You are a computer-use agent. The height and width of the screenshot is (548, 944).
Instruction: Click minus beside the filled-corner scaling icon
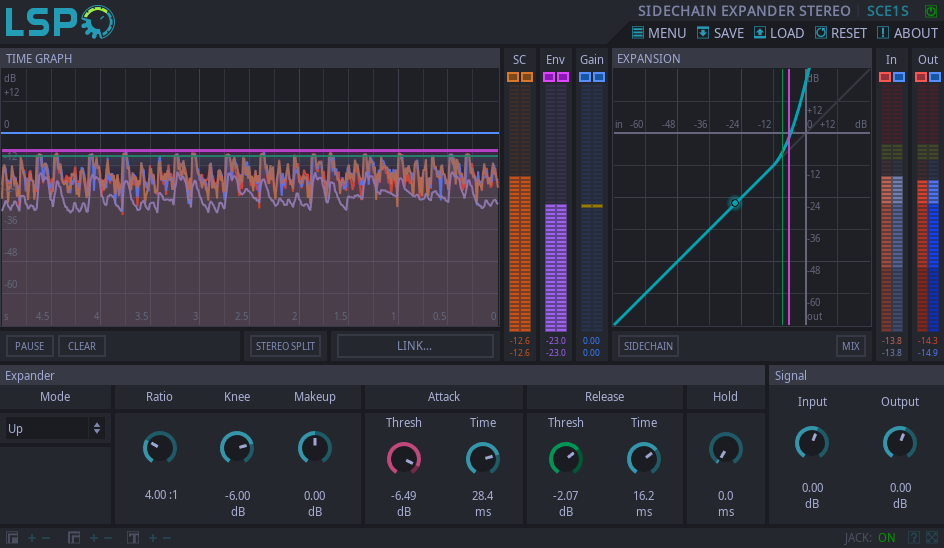click(x=46, y=538)
